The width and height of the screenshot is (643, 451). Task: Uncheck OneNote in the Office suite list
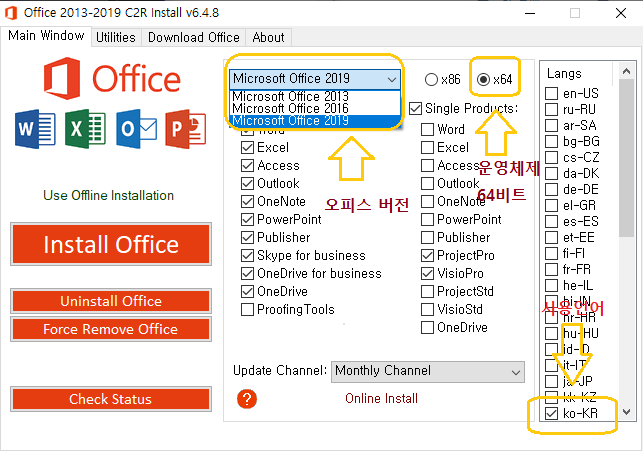click(x=247, y=202)
